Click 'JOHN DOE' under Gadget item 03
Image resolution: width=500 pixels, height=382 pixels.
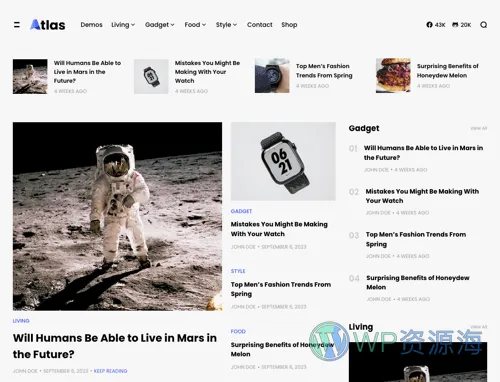click(x=378, y=256)
